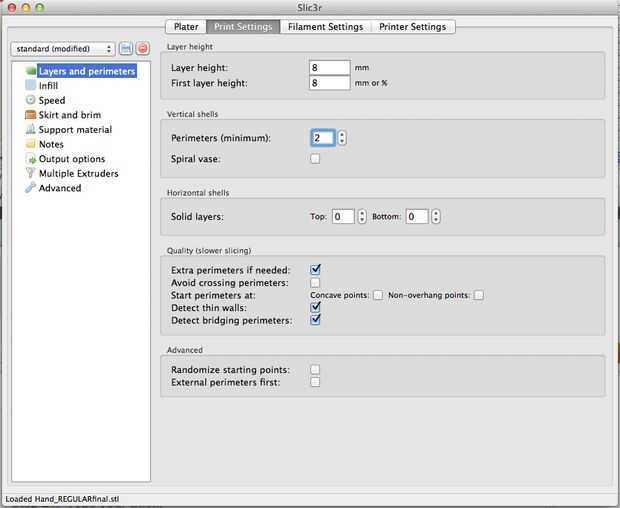Select the Print Settings tab
Image resolution: width=620 pixels, height=508 pixels.
[x=243, y=27]
